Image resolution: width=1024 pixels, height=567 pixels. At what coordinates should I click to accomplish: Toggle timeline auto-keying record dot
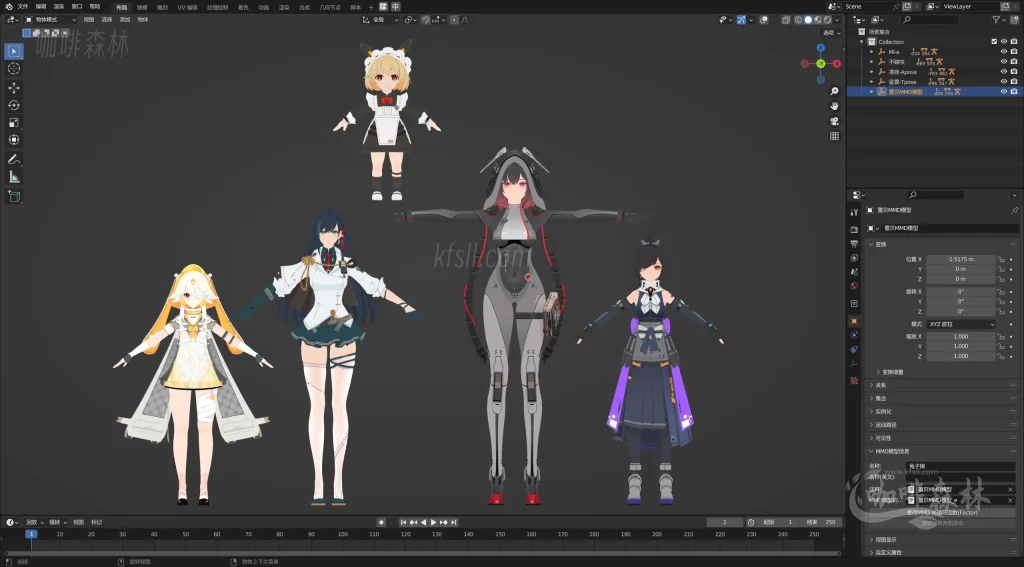381,522
